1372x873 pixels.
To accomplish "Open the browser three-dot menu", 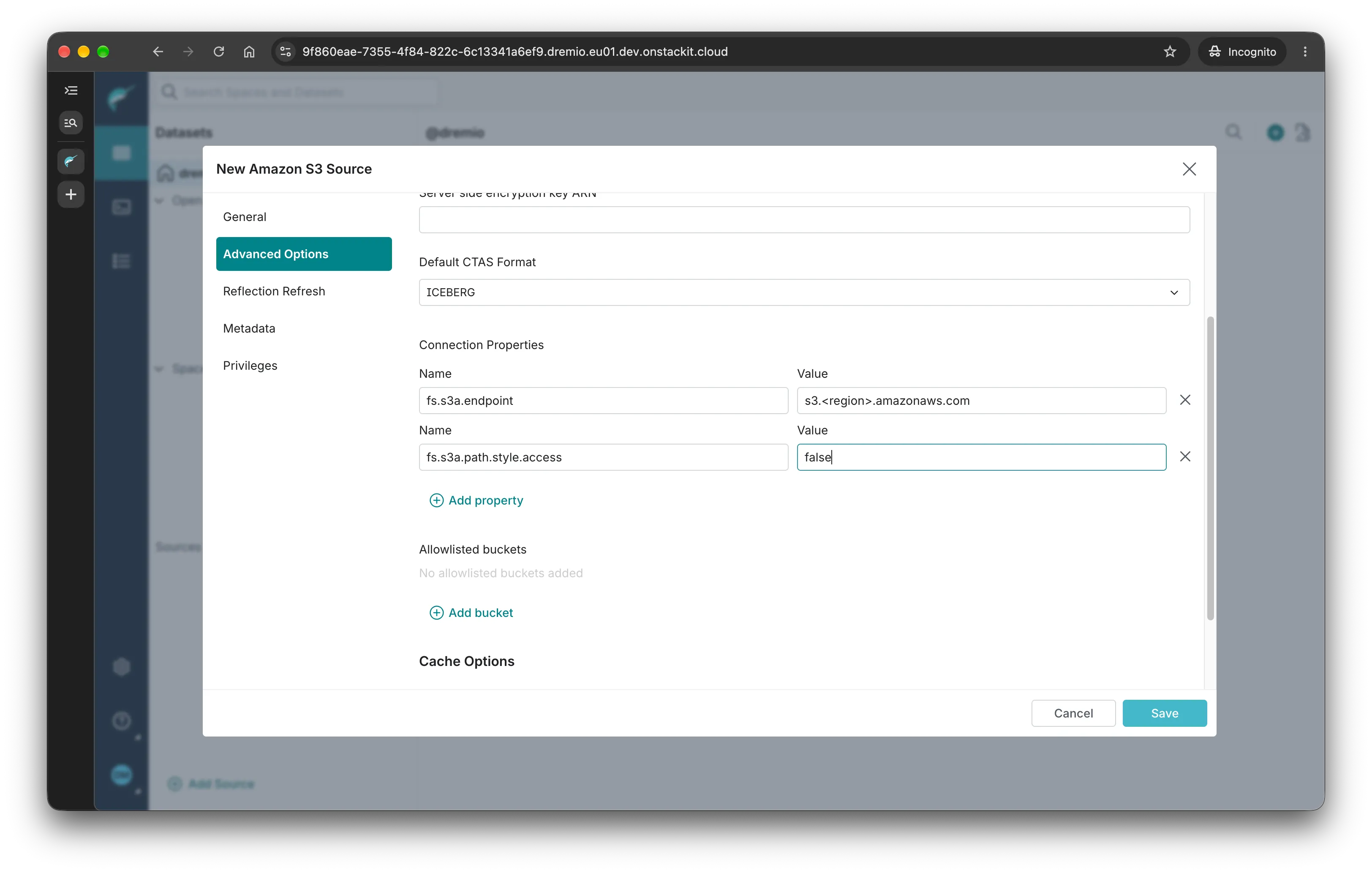I will [1305, 52].
